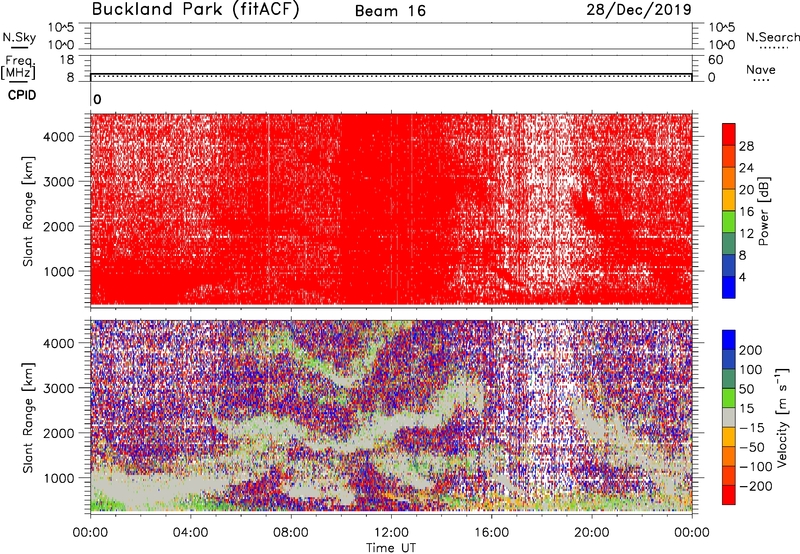Click the '50' label on the velocity scale
The width and height of the screenshot is (800, 554).
746,389
